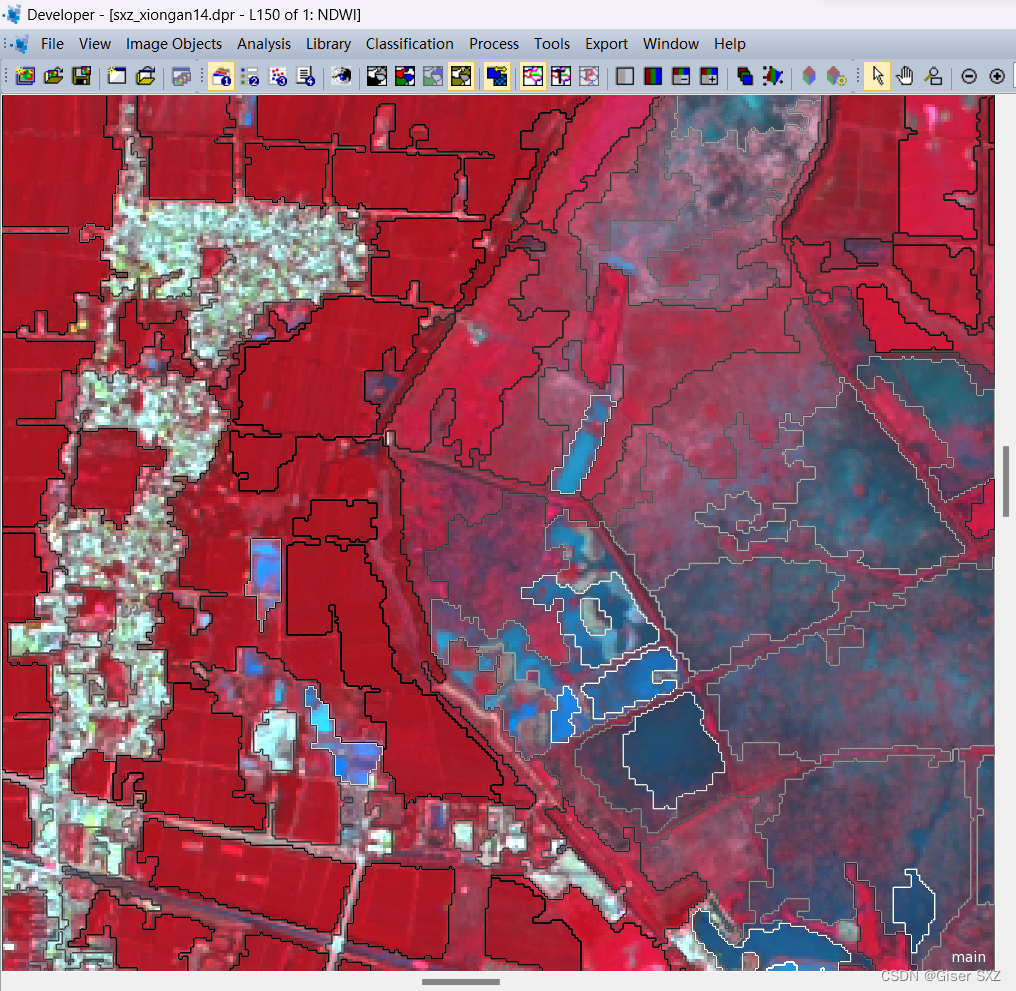The height and width of the screenshot is (991, 1016).
Task: Open the Tools menu
Action: coord(552,44)
